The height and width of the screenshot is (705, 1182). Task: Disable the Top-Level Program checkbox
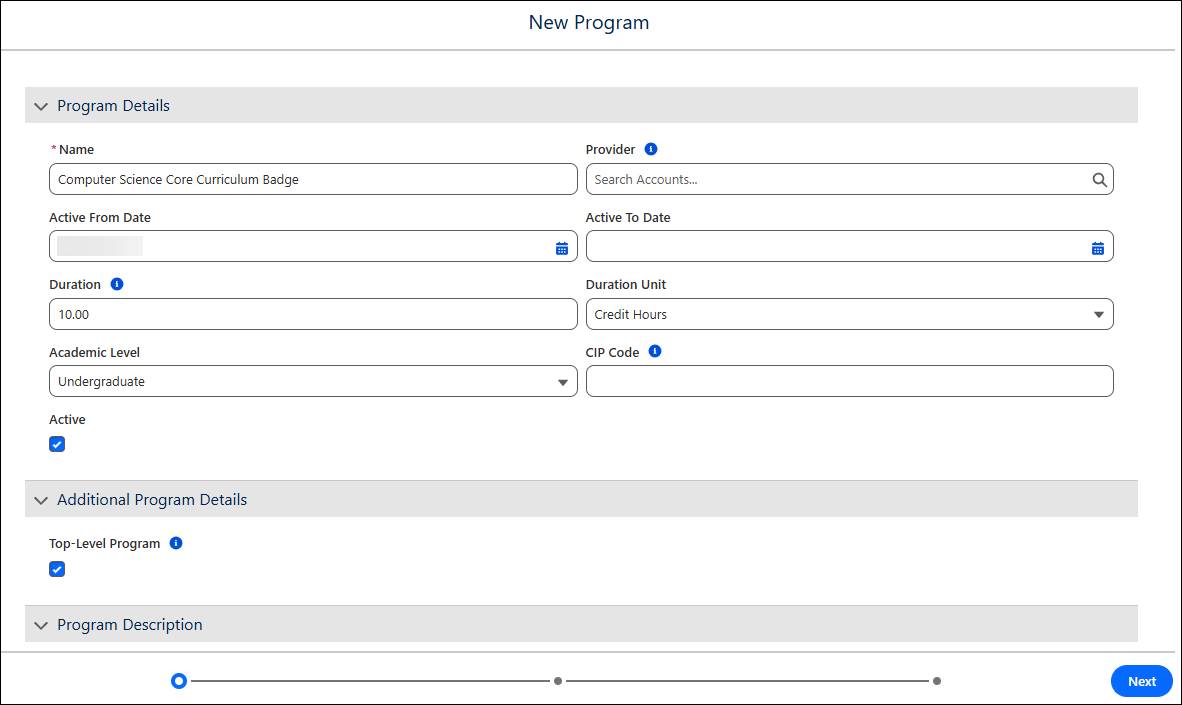pyautogui.click(x=57, y=568)
